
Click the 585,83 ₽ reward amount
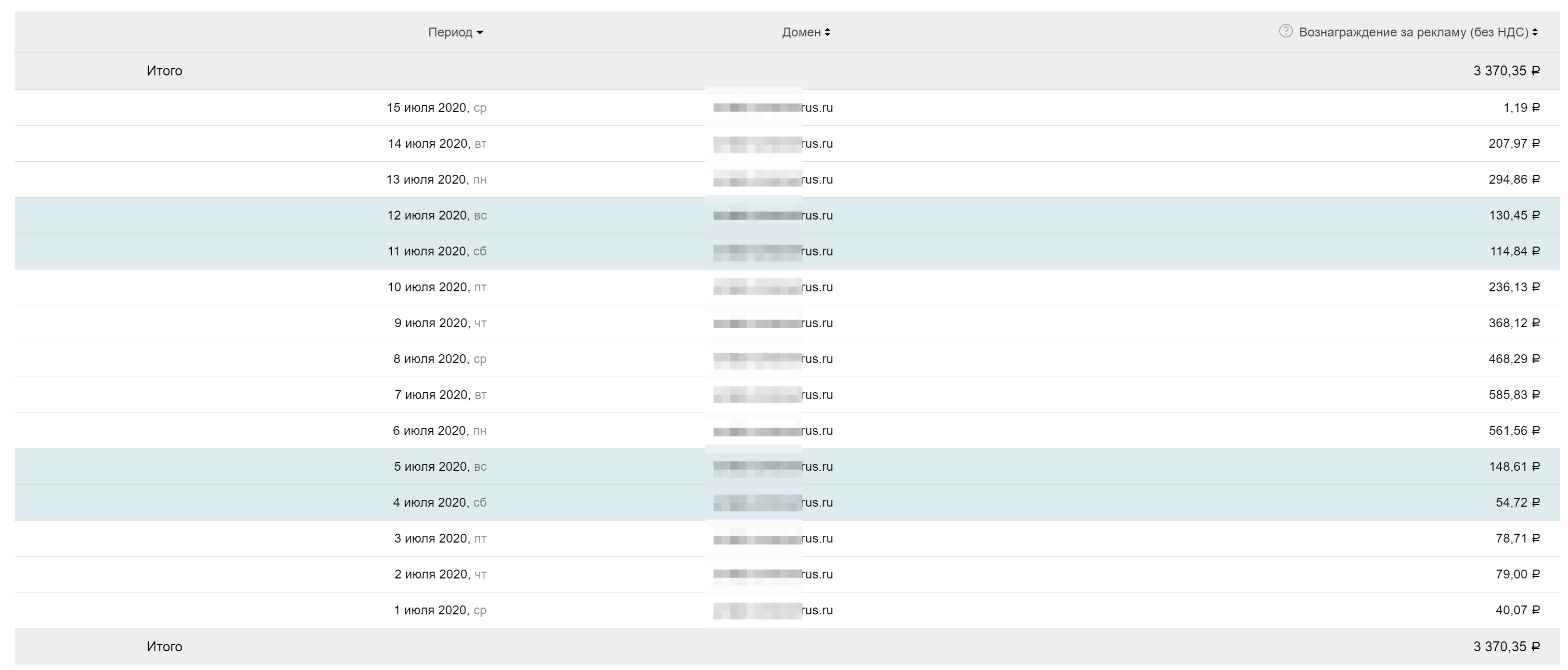(1513, 395)
